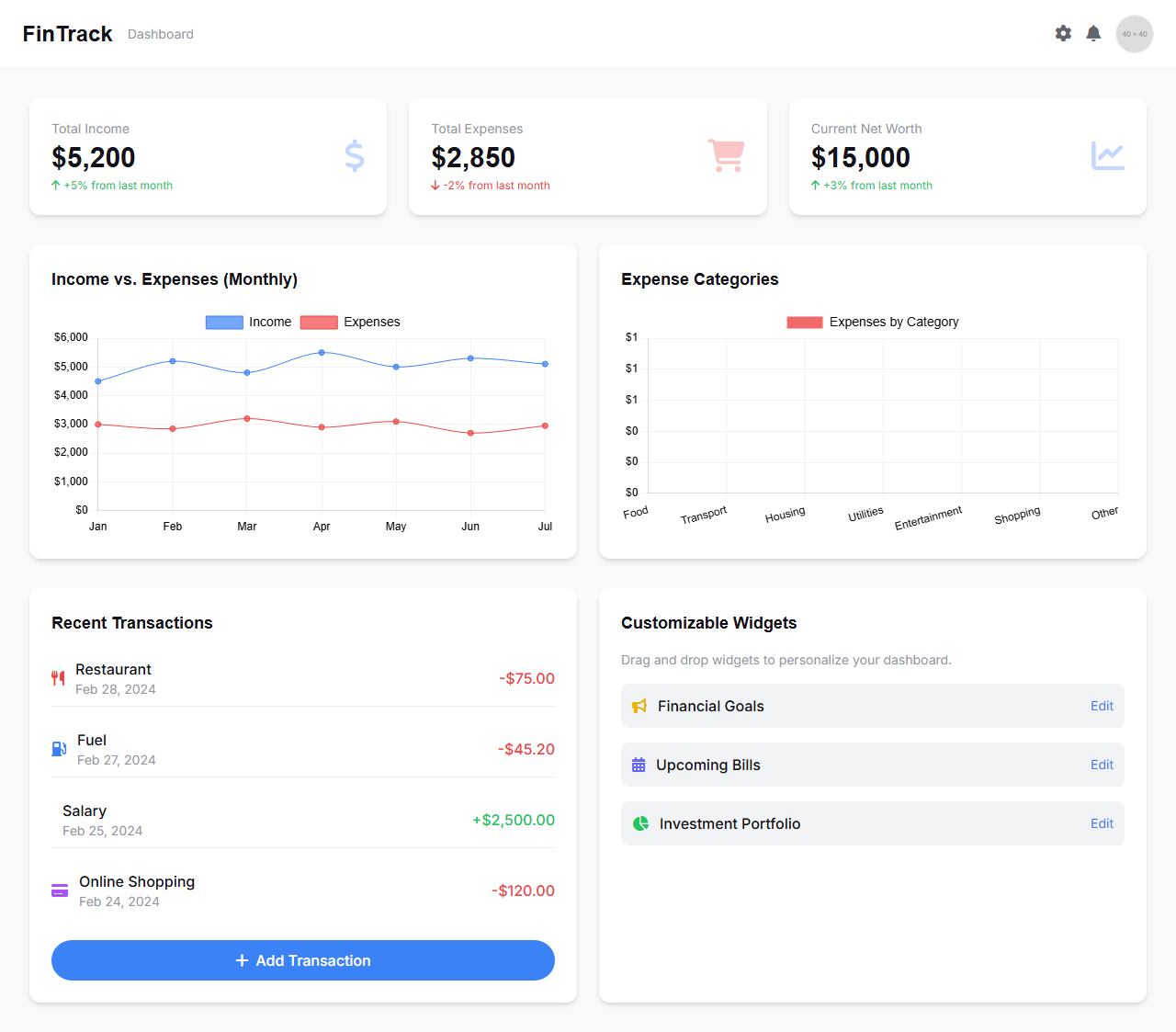1176x1032 pixels.
Task: Click the dollar sign icon in Total Income
Action: point(355,156)
